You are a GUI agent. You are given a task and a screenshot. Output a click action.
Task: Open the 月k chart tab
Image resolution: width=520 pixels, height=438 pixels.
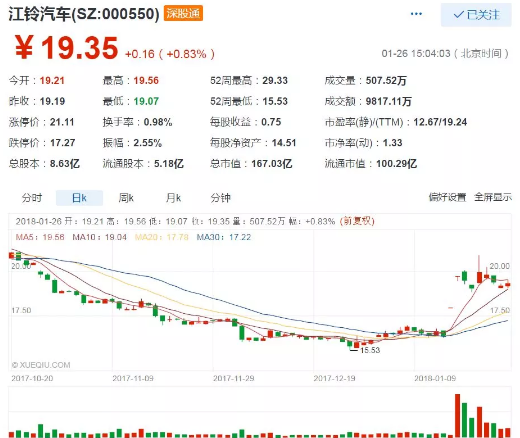point(173,198)
